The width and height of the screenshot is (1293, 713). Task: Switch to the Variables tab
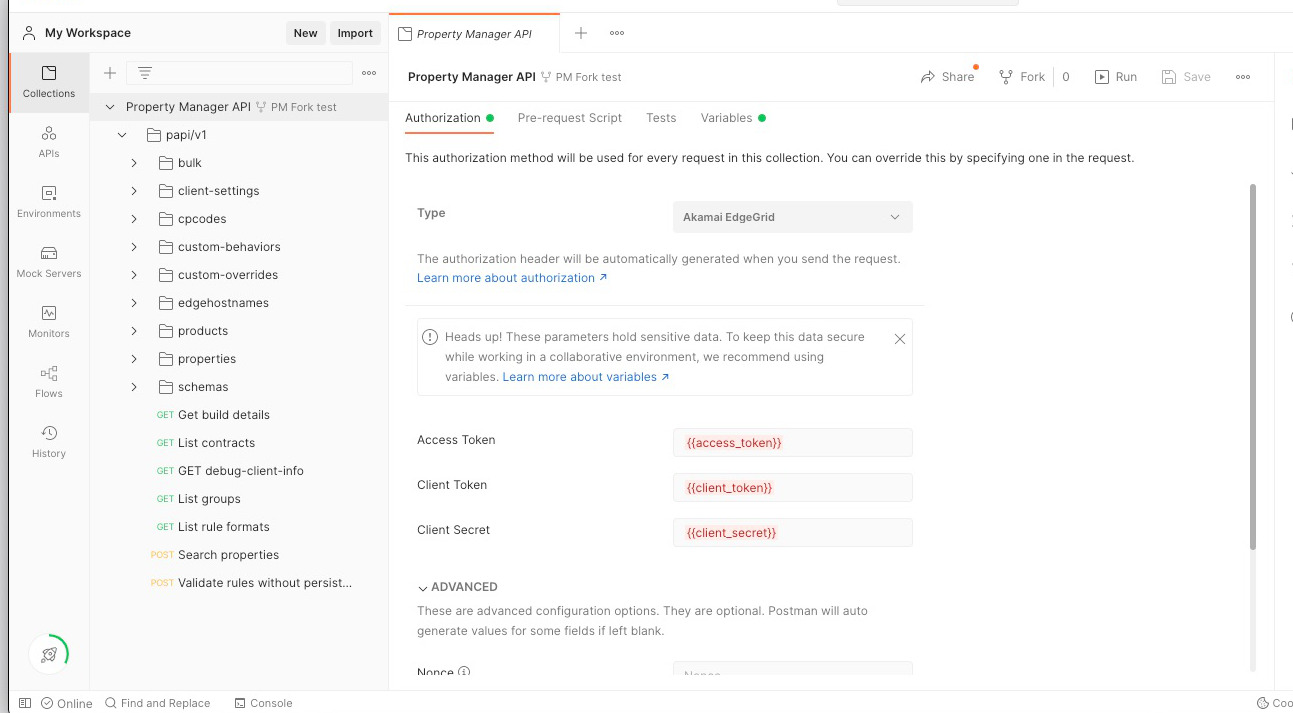726,118
